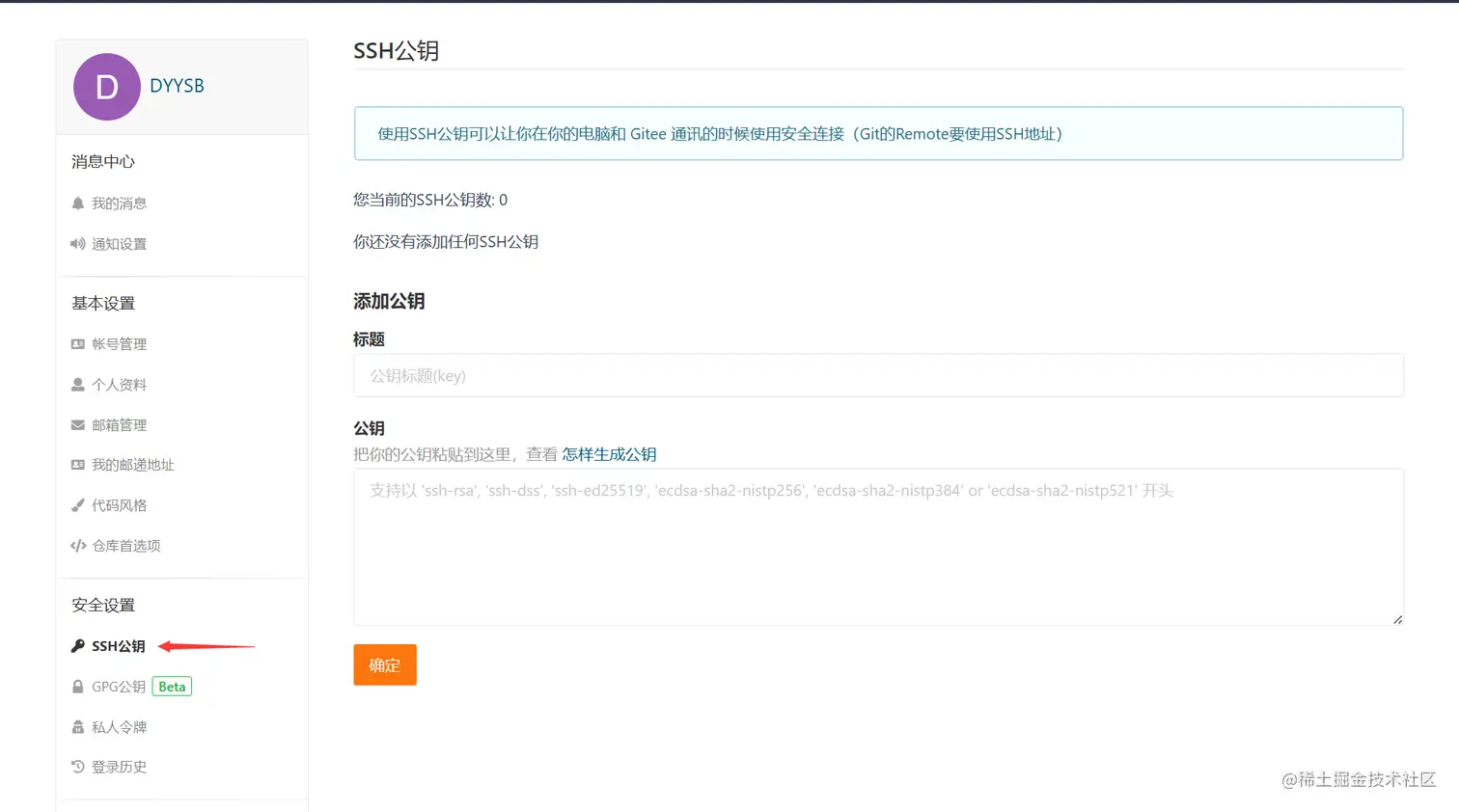Image resolution: width=1459 pixels, height=812 pixels.
Task: Click the key icon beside SSH公钥
Action: [x=78, y=646]
